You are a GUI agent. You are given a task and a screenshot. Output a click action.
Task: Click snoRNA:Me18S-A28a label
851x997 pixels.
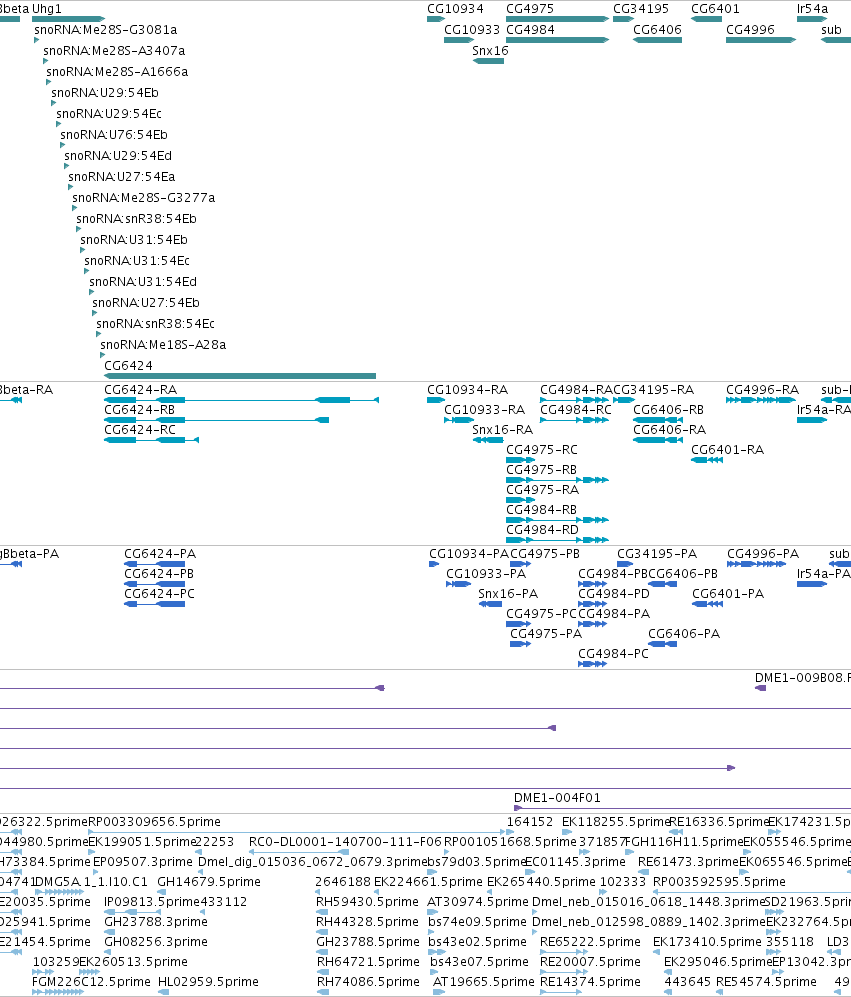tap(163, 345)
